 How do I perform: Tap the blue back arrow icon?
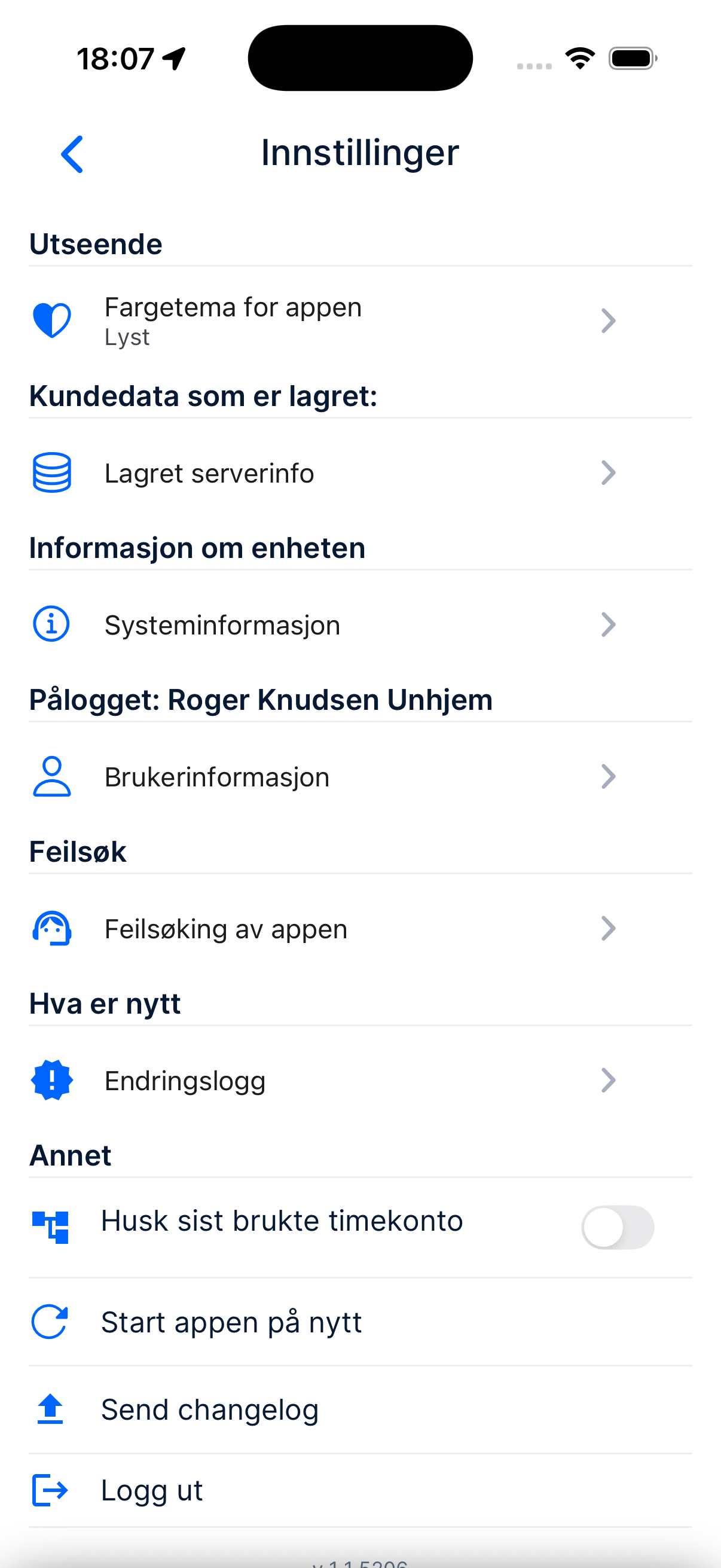click(72, 154)
